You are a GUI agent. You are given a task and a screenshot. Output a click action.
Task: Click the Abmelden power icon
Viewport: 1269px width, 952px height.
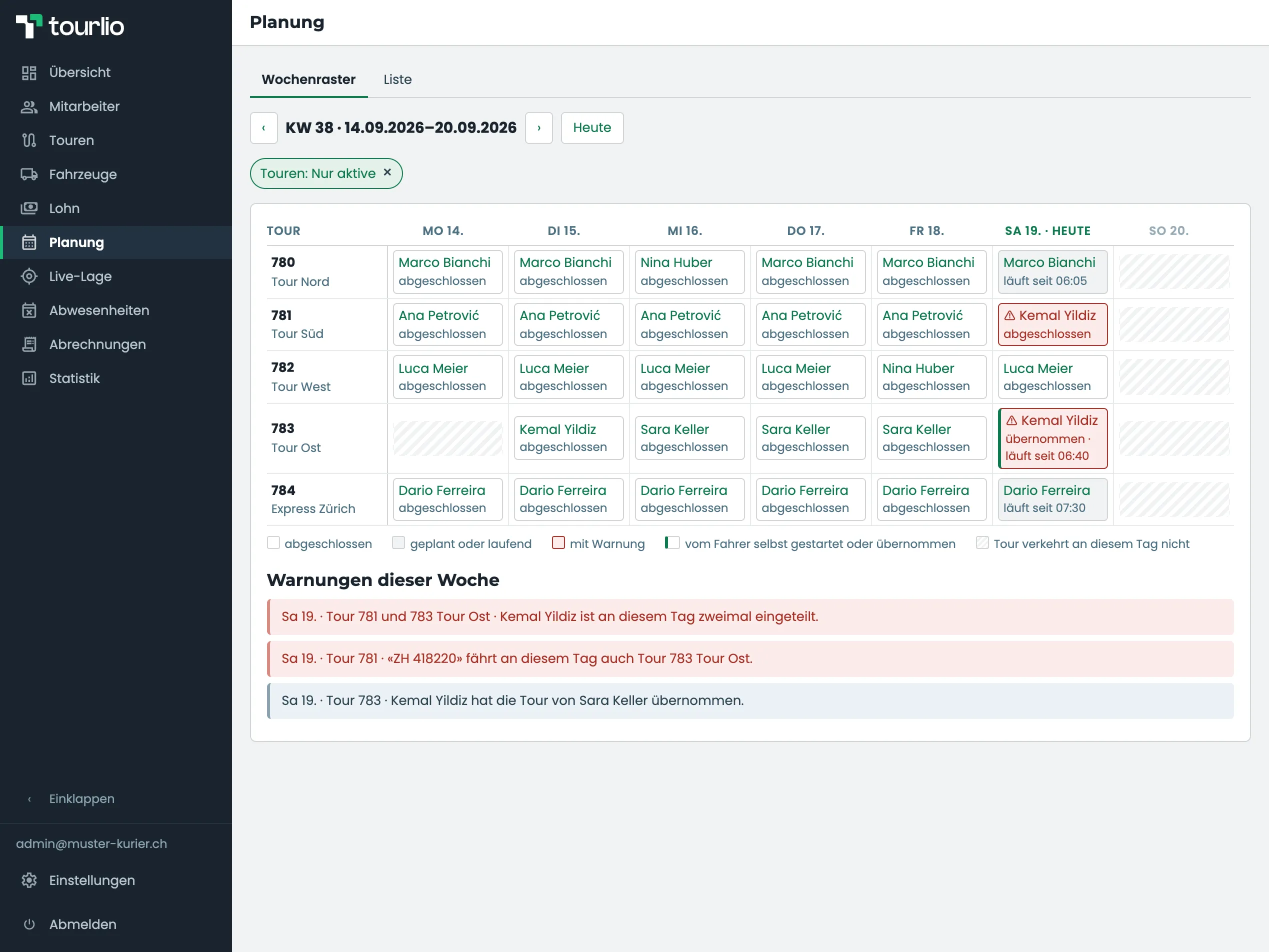[x=28, y=924]
